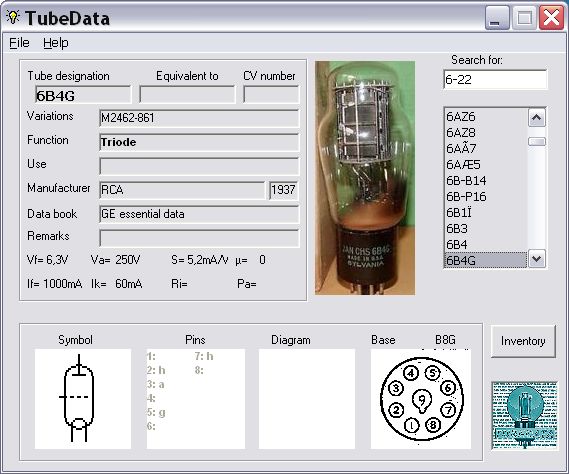Click the tube logo icon below Inventory
Screen dimensions: 569x474
point(524,415)
